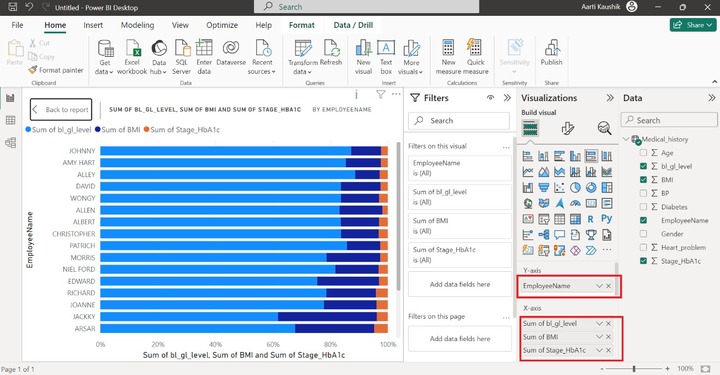
Task: Open the File menu
Action: [x=17, y=25]
